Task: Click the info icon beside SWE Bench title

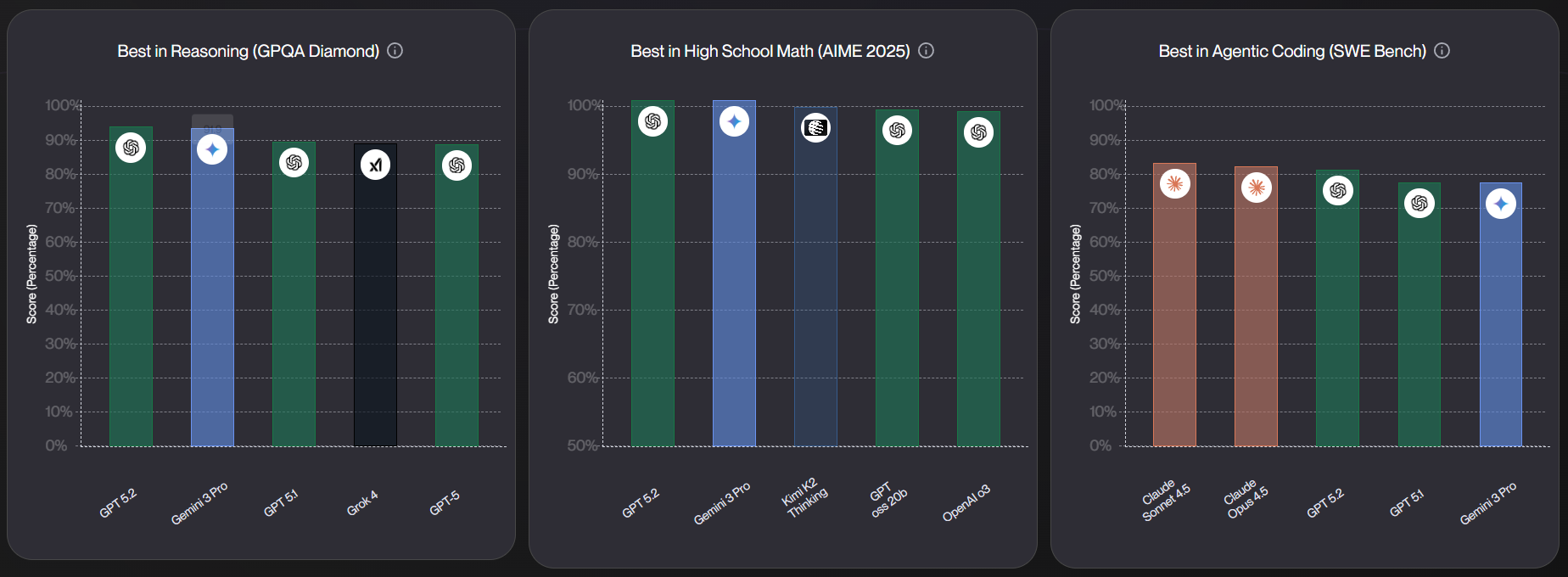Action: click(x=1442, y=51)
